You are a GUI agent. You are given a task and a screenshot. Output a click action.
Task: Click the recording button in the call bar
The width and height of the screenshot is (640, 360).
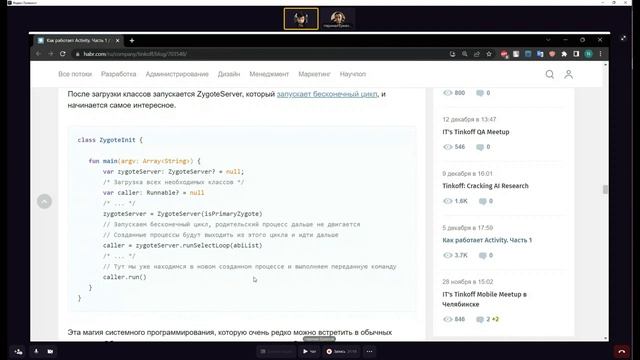pyautogui.click(x=342, y=351)
